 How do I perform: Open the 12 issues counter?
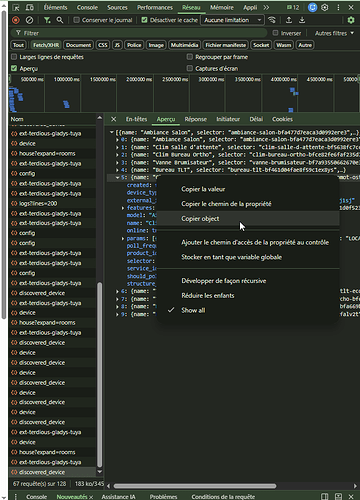[293, 7]
